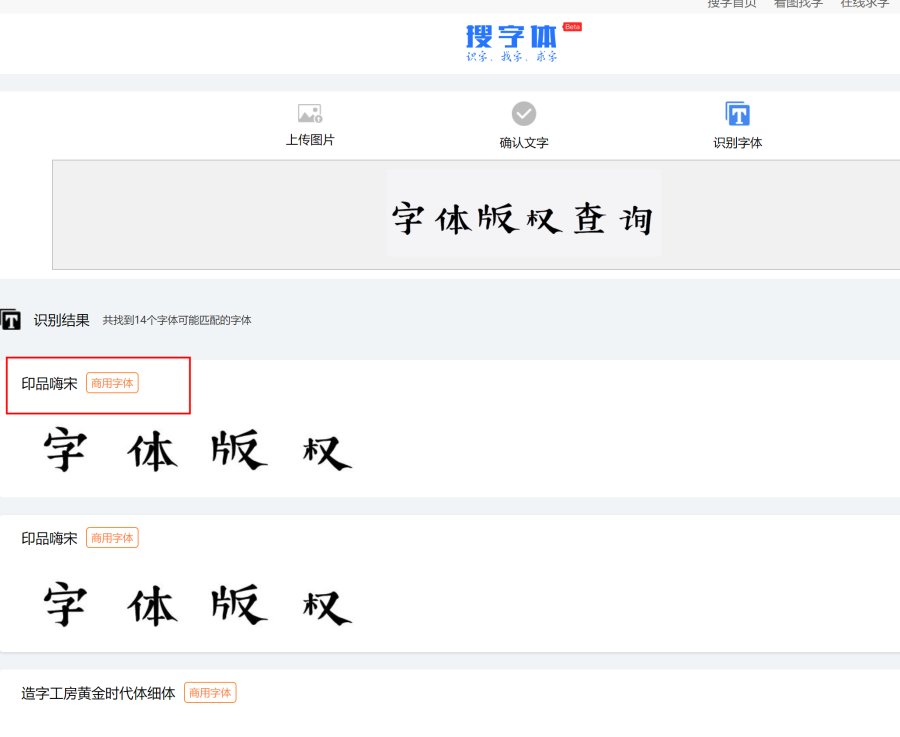
Task: Click the 商用字体 tag beside 造字工房黄金时代体细体
Action: [x=210, y=693]
